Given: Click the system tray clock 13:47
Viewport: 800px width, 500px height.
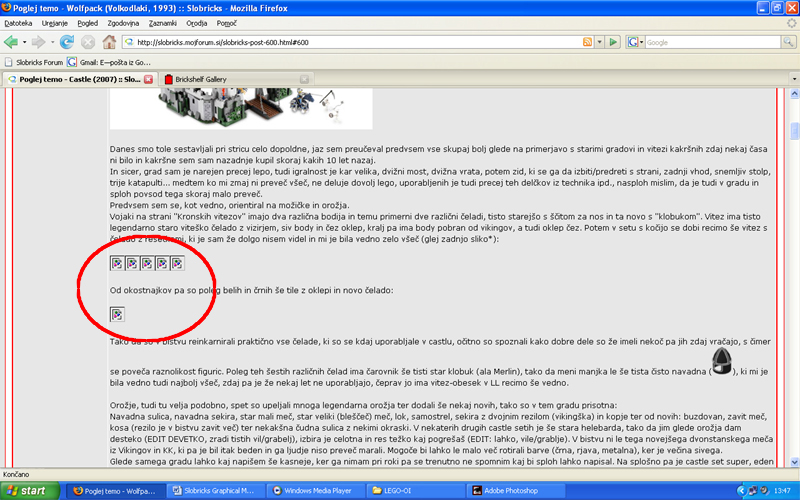Looking at the screenshot, I should pyautogui.click(x=782, y=491).
